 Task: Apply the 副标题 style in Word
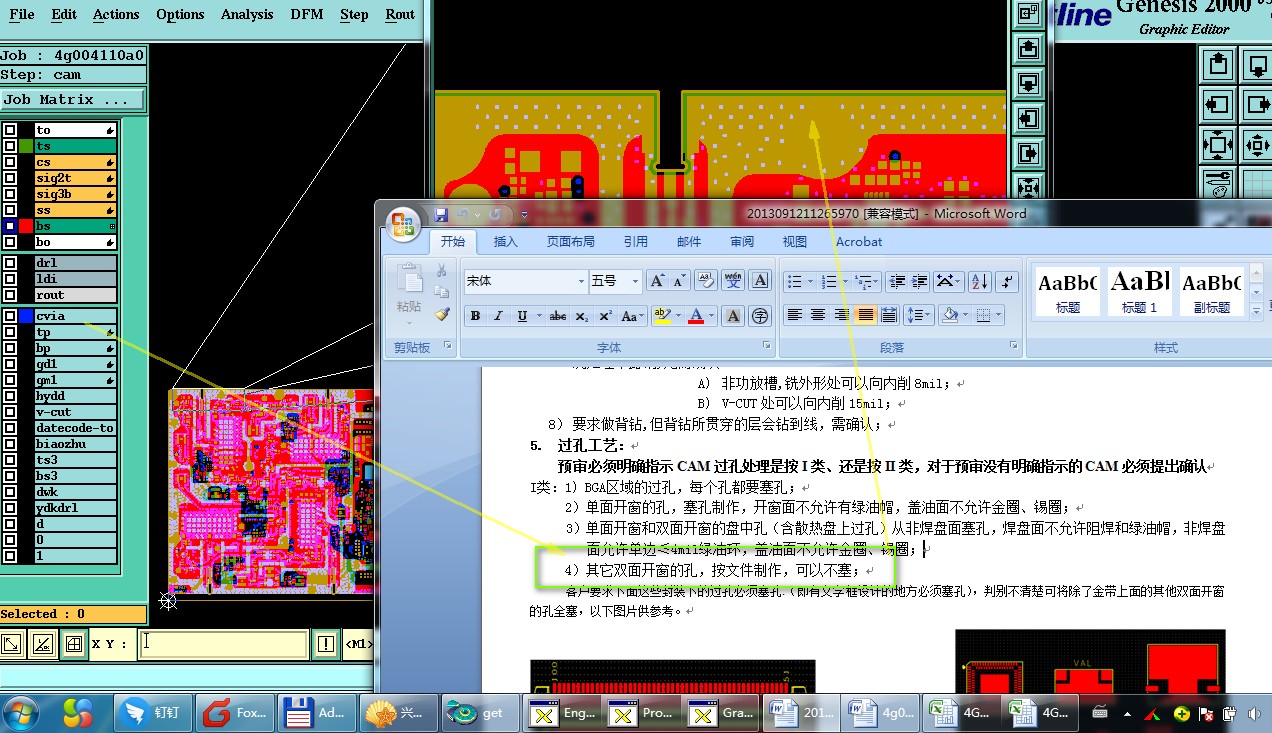point(1211,290)
